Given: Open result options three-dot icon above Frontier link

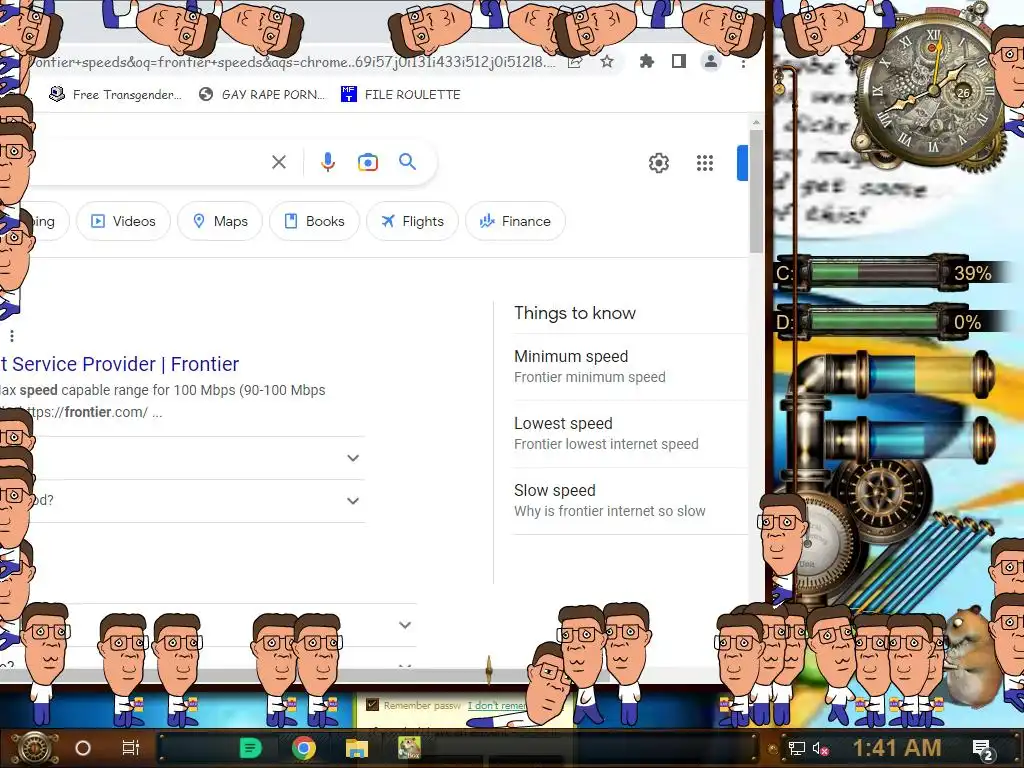Looking at the screenshot, I should coord(12,336).
